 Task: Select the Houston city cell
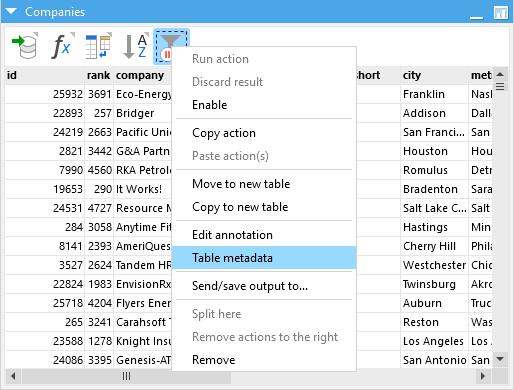click(x=434, y=151)
